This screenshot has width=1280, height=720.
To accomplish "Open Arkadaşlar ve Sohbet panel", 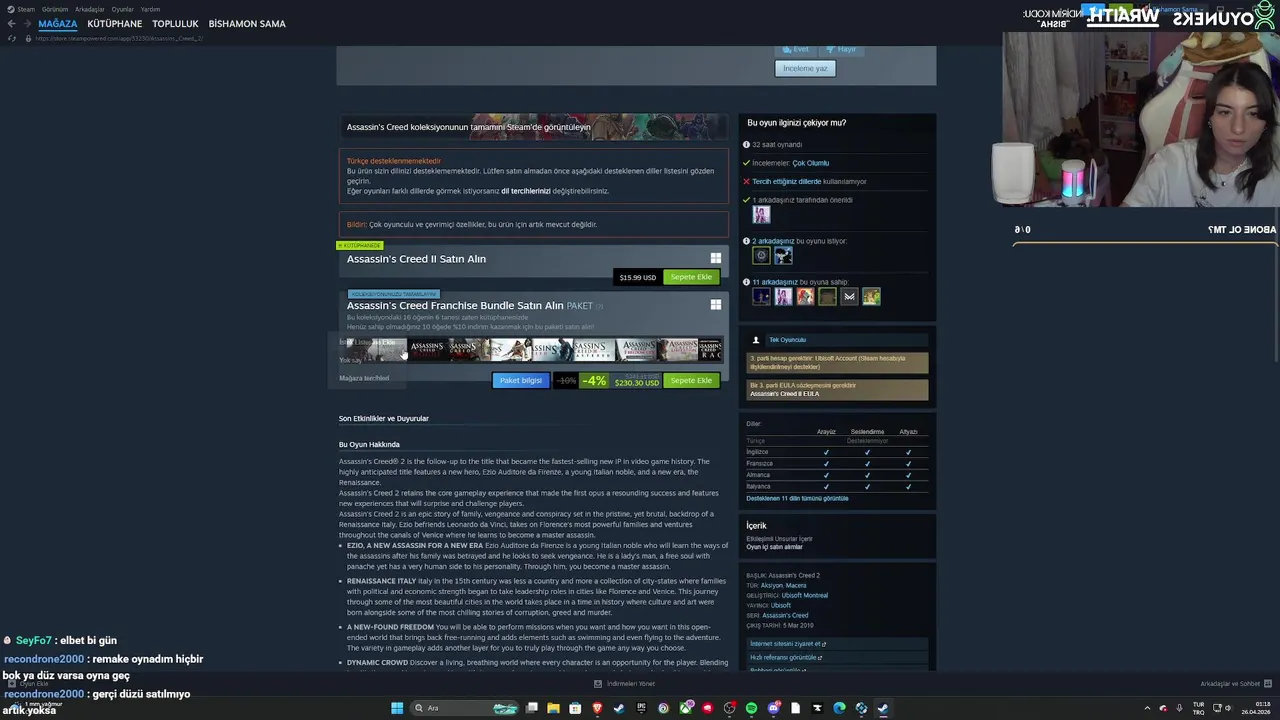I will (1235, 684).
